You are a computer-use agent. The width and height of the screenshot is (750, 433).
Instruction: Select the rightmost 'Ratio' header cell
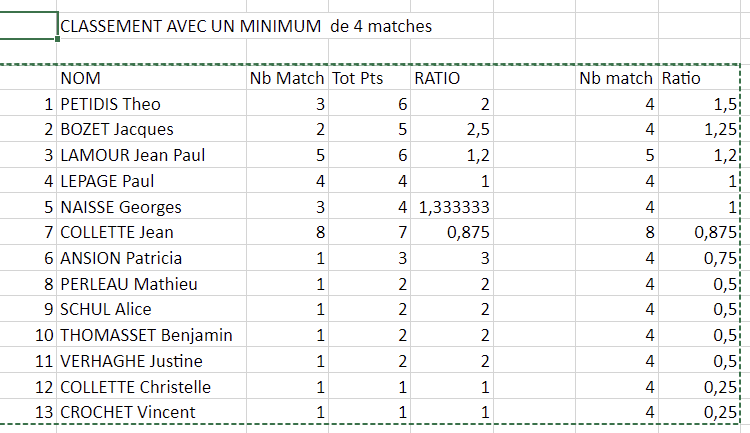pos(680,78)
